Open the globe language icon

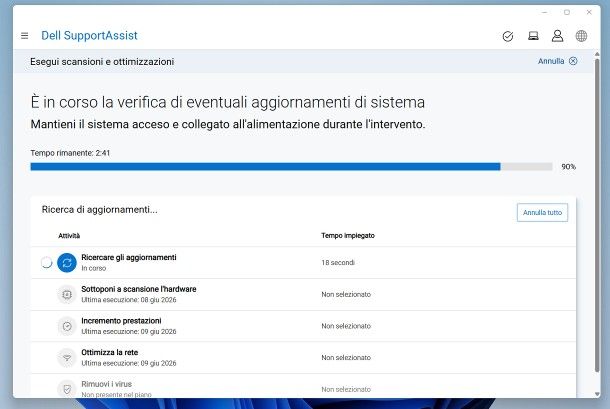coord(581,36)
